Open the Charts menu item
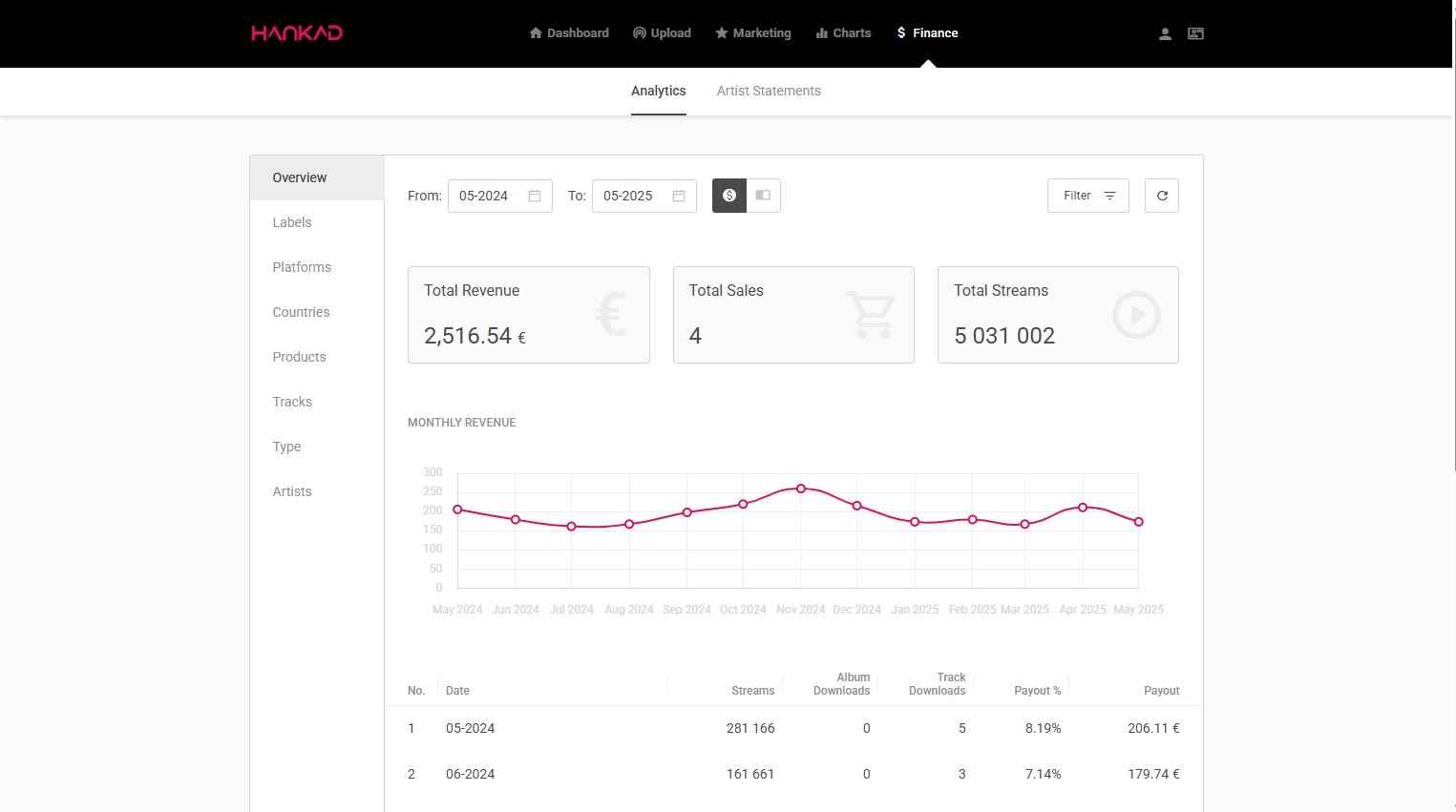Image resolution: width=1456 pixels, height=812 pixels. (843, 32)
